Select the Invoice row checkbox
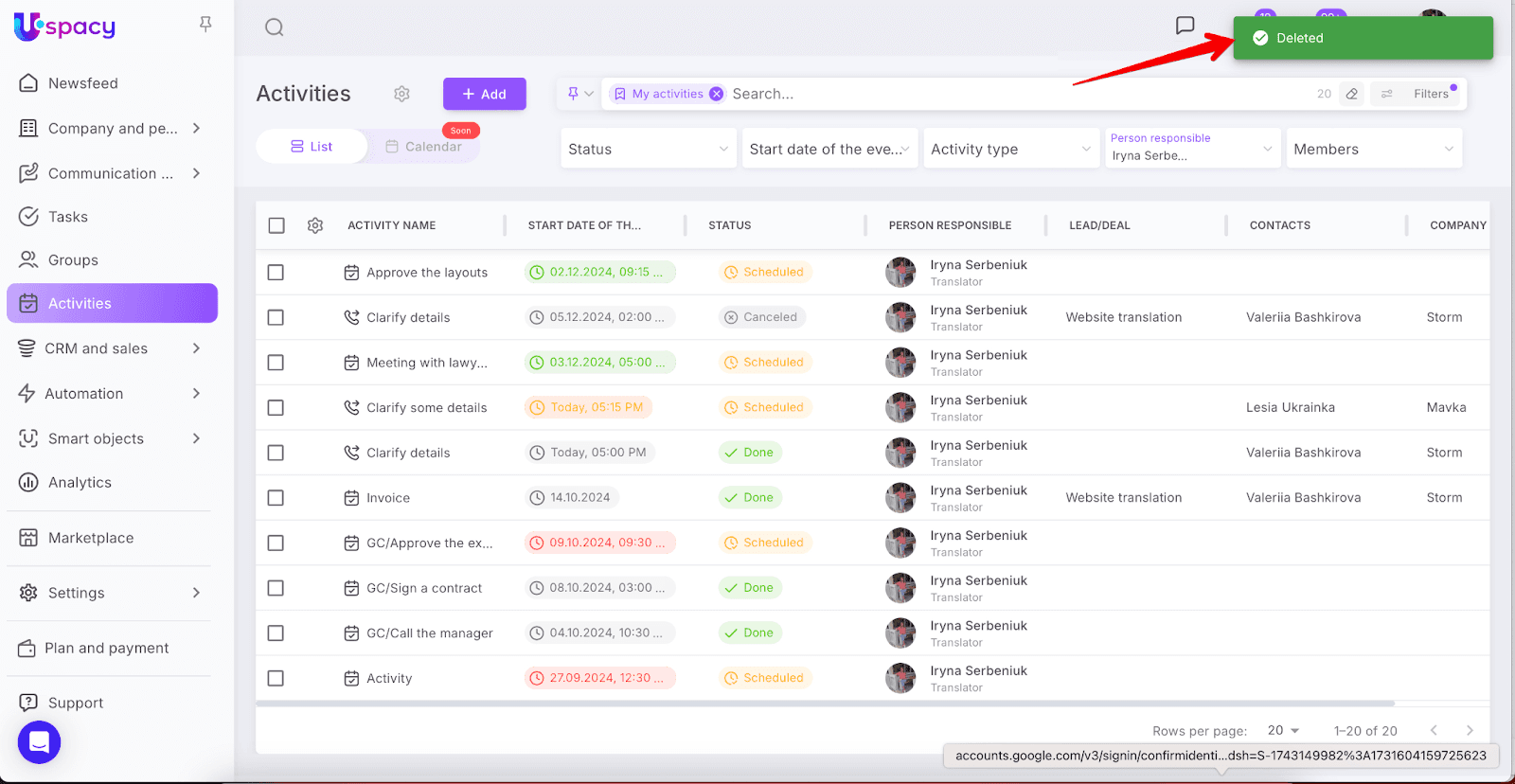This screenshot has height=784, width=1515. pos(276,498)
